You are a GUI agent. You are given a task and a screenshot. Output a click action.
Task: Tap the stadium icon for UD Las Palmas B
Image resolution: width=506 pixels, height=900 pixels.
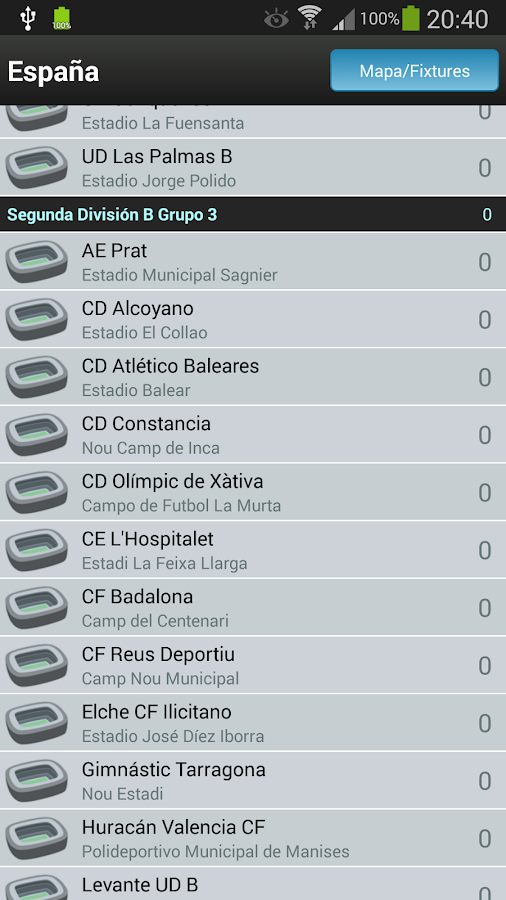point(37,168)
